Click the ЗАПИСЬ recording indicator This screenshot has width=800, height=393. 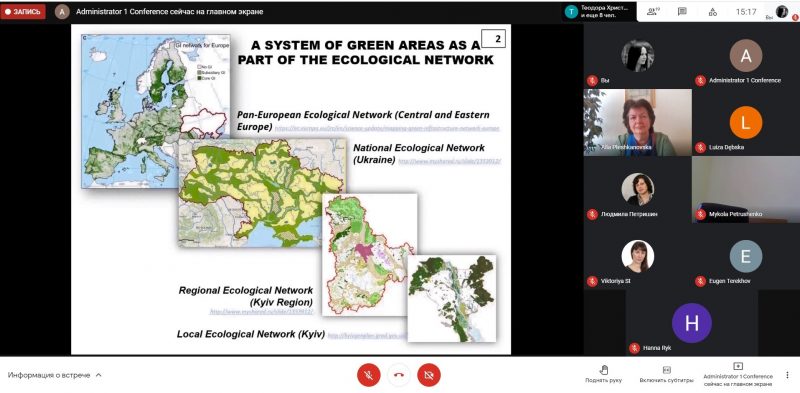(23, 12)
